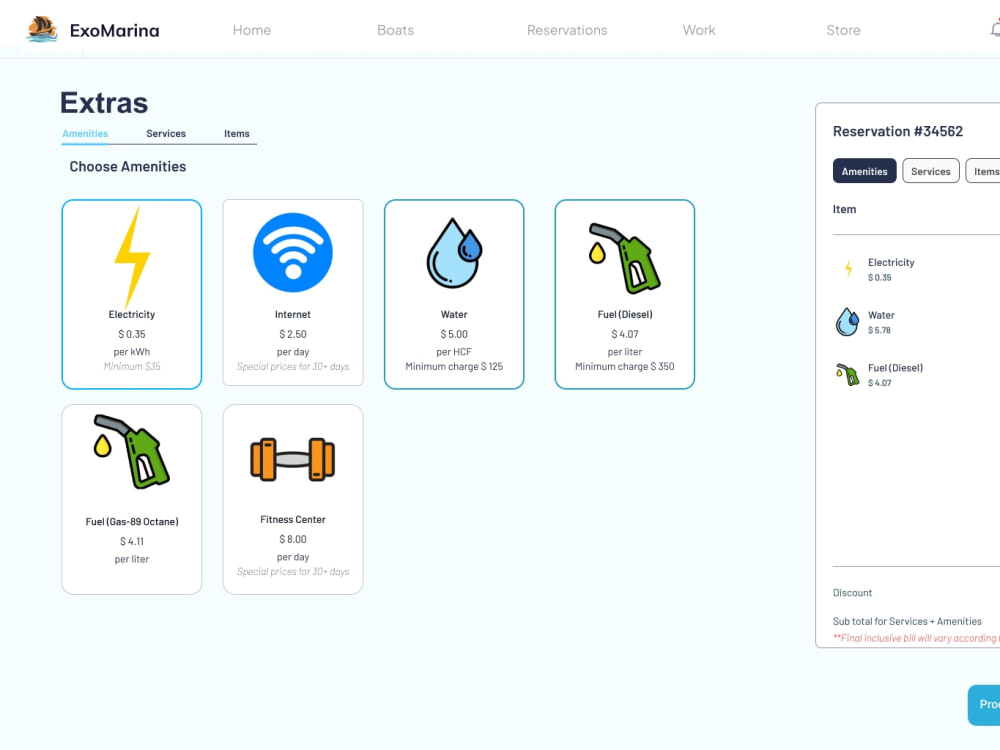Click Minimum charge $ 350 text

tap(624, 366)
